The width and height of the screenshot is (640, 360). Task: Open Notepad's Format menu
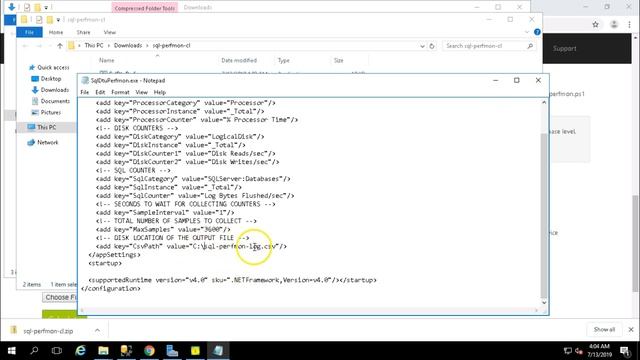pyautogui.click(x=120, y=92)
